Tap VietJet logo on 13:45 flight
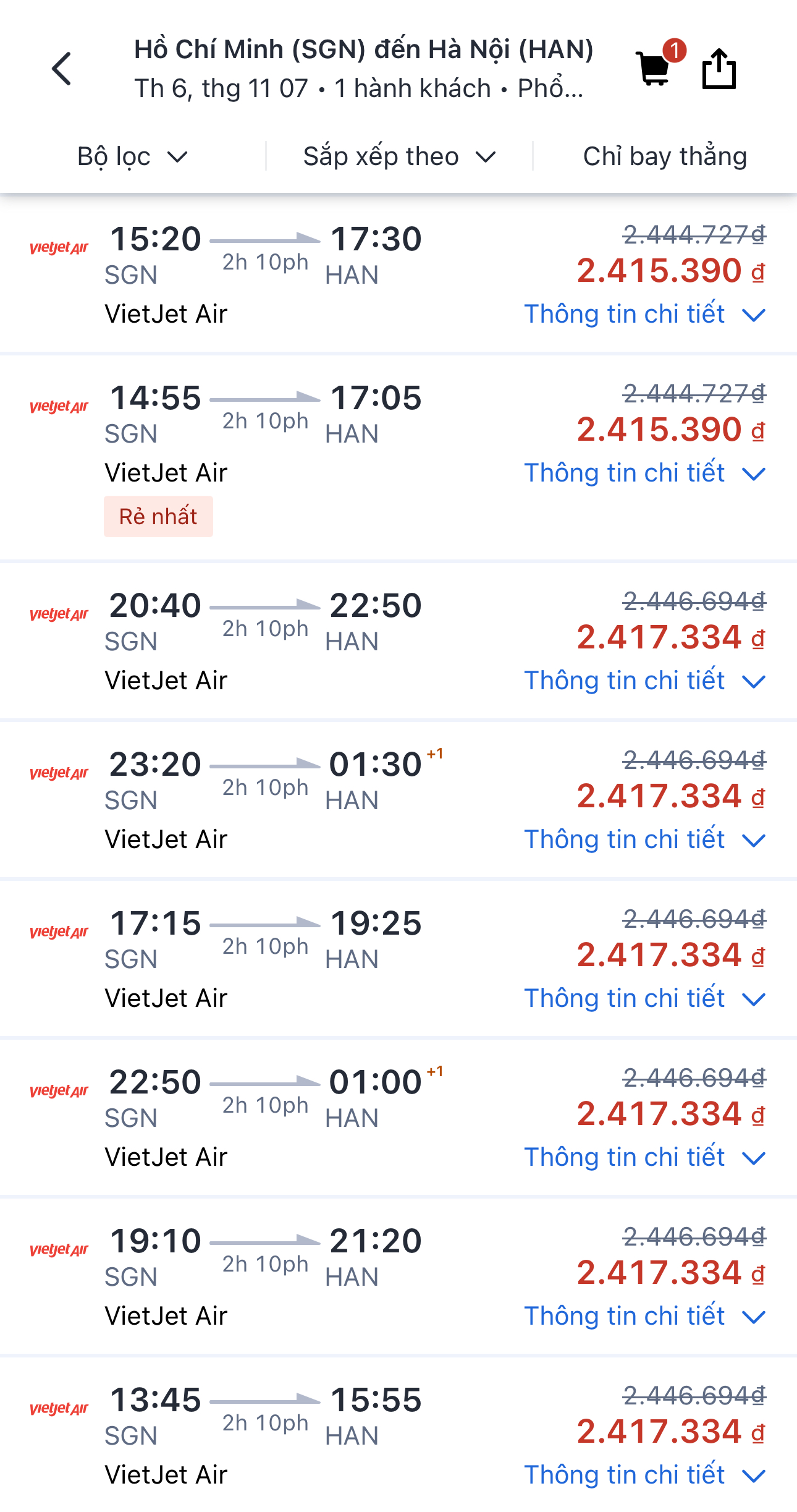 [59, 1409]
